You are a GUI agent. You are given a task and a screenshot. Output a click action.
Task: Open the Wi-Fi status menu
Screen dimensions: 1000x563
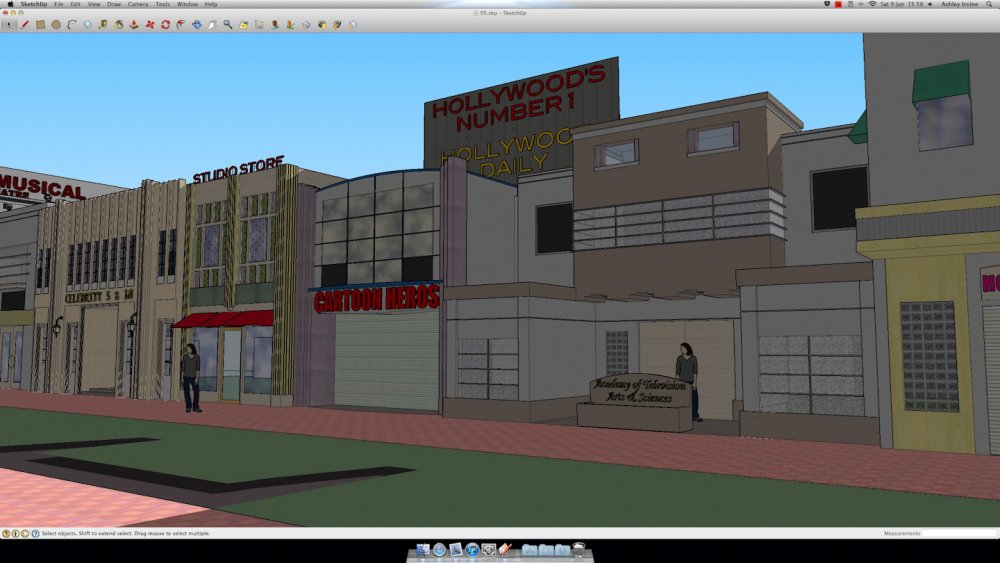pos(872,4)
